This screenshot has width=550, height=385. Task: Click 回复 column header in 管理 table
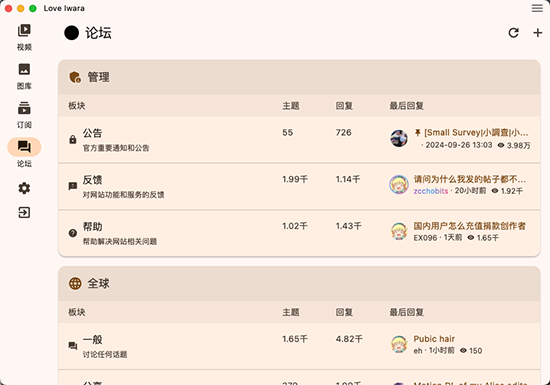click(x=344, y=106)
